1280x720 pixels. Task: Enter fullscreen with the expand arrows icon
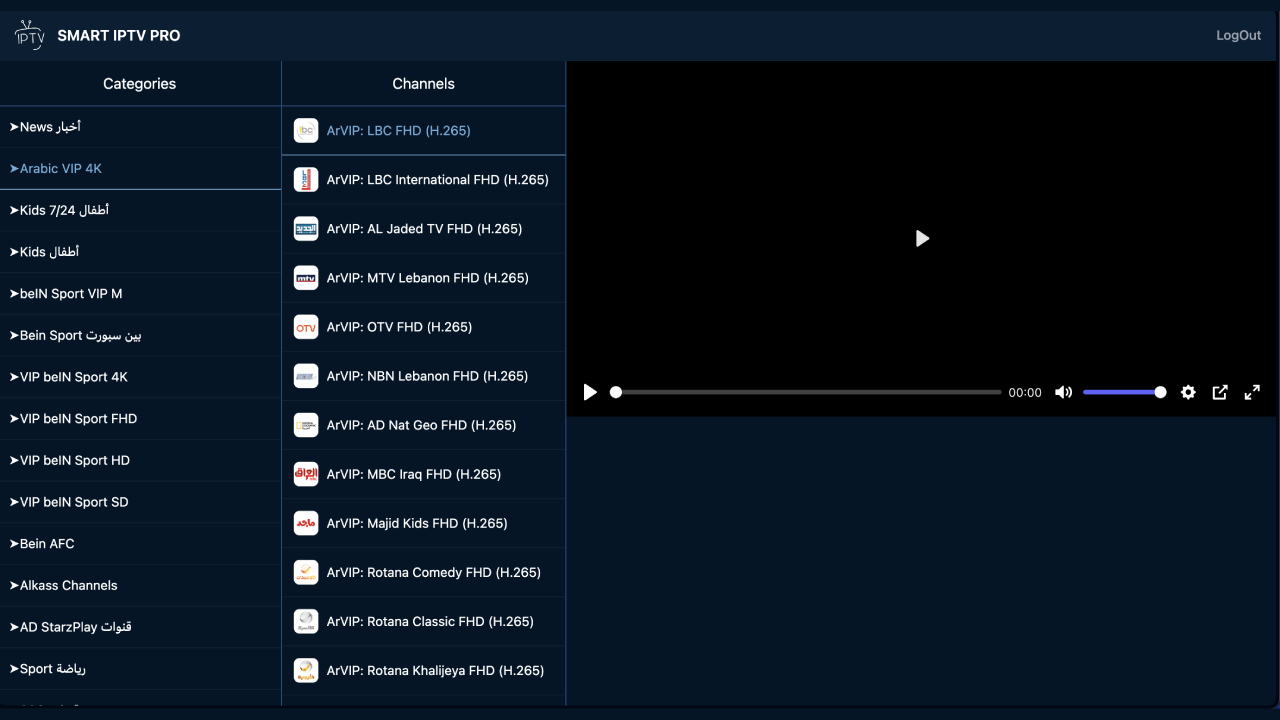pyautogui.click(x=1252, y=392)
